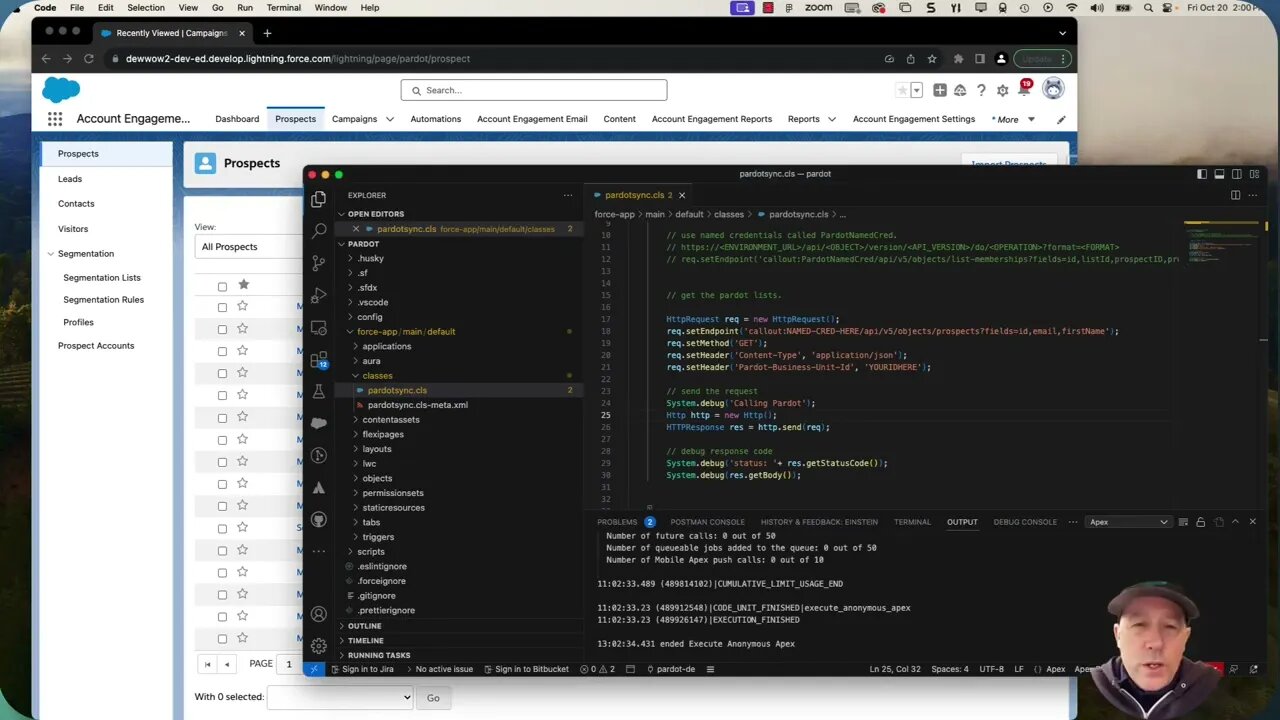Toggle the output scroll lock icon

tap(1200, 522)
